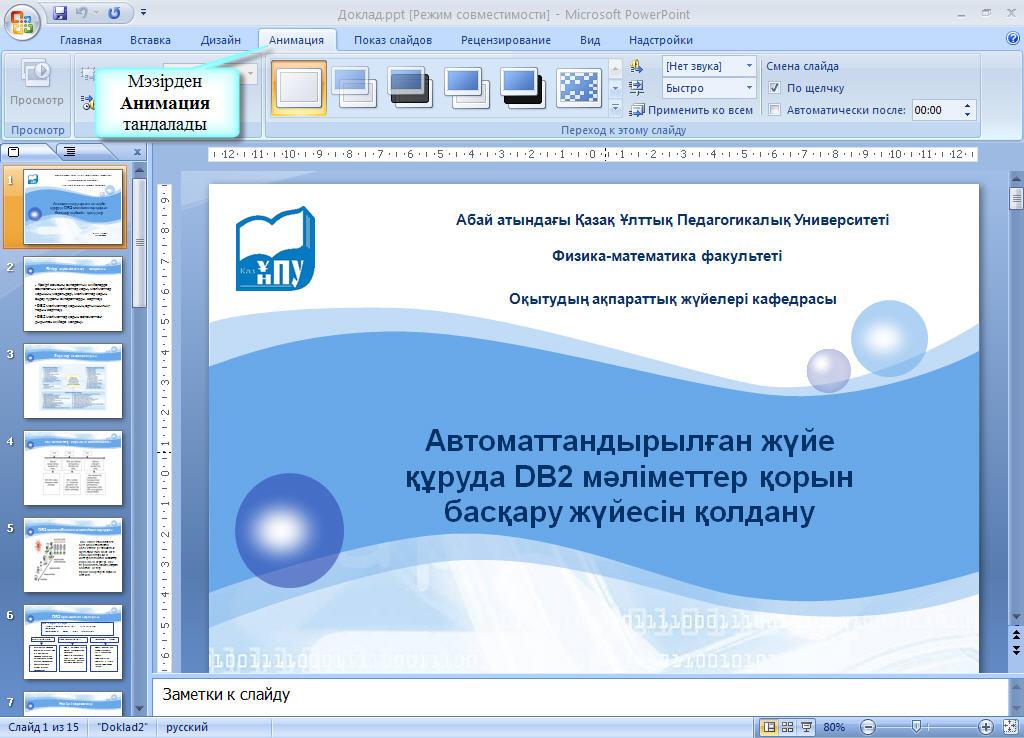1024x738 pixels.
Task: Open the Показ слайдов tab
Action: point(393,40)
